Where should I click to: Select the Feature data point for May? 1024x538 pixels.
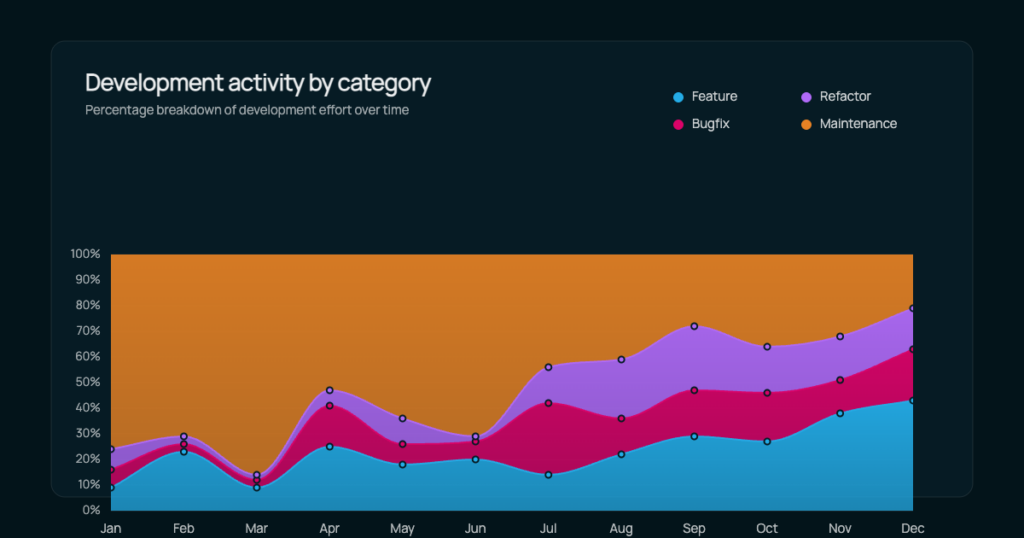point(402,465)
